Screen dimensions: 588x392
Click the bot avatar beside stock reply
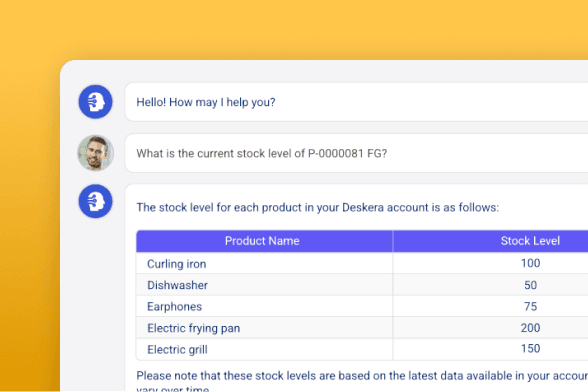(x=96, y=201)
